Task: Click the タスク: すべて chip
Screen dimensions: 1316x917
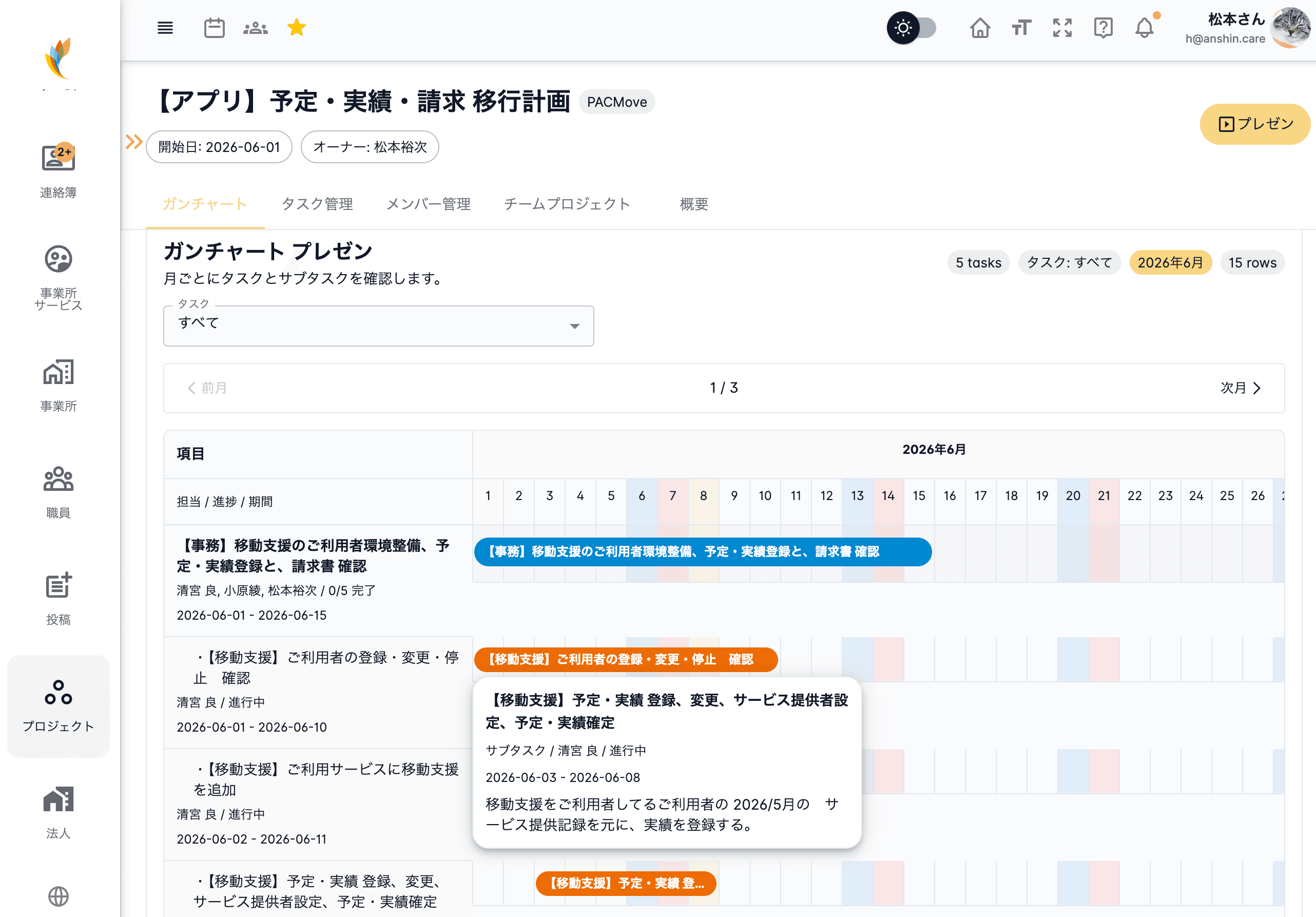Action: pos(1070,263)
